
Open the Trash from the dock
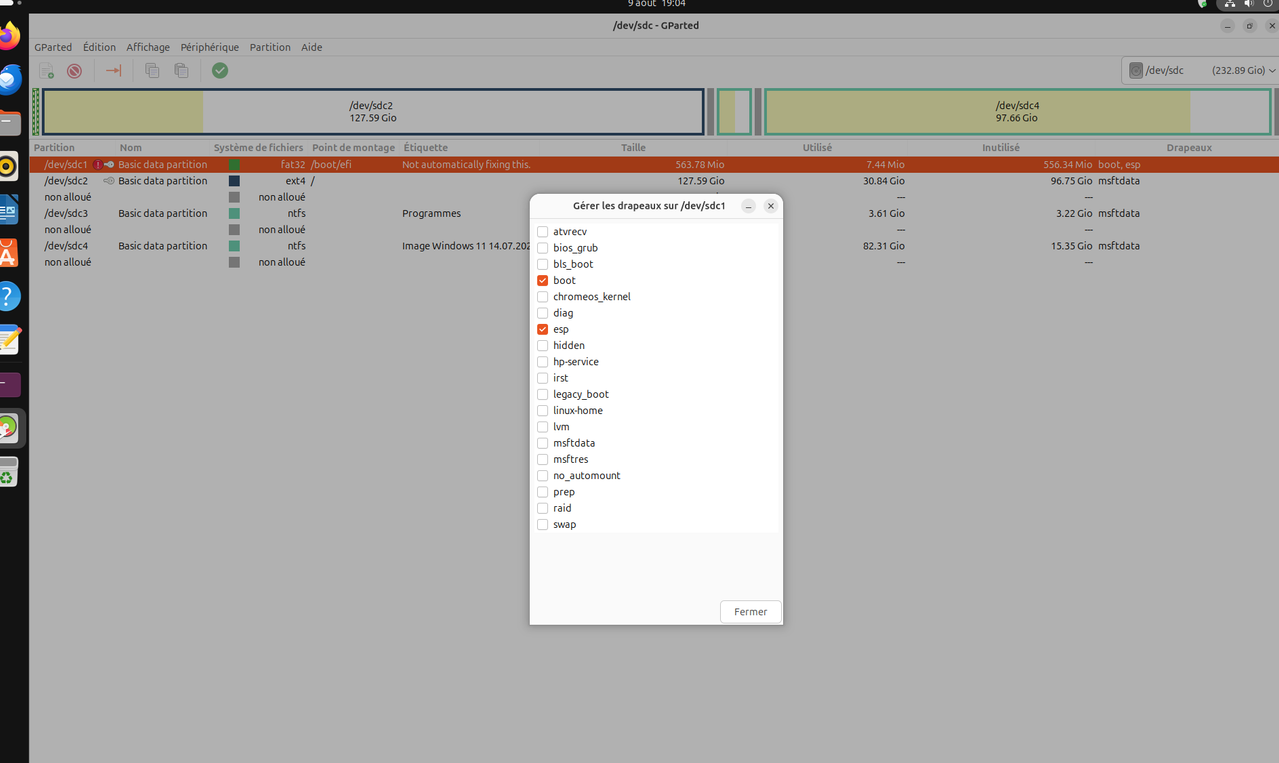pos(7,472)
